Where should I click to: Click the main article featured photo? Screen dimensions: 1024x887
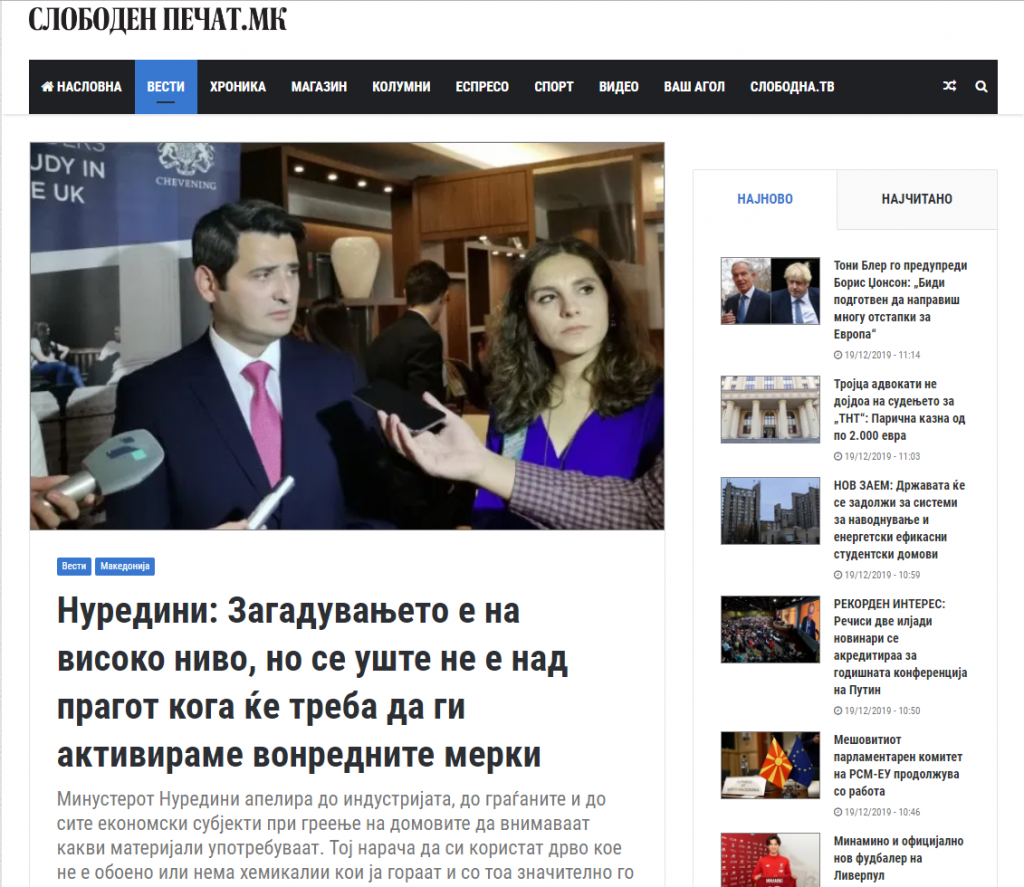click(x=347, y=336)
